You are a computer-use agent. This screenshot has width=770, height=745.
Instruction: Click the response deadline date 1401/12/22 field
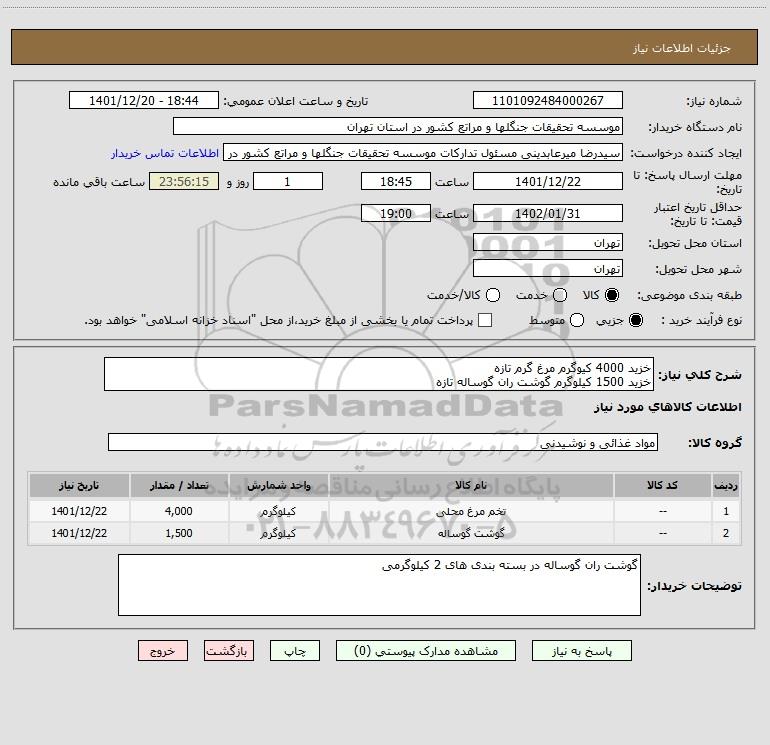pyautogui.click(x=548, y=181)
